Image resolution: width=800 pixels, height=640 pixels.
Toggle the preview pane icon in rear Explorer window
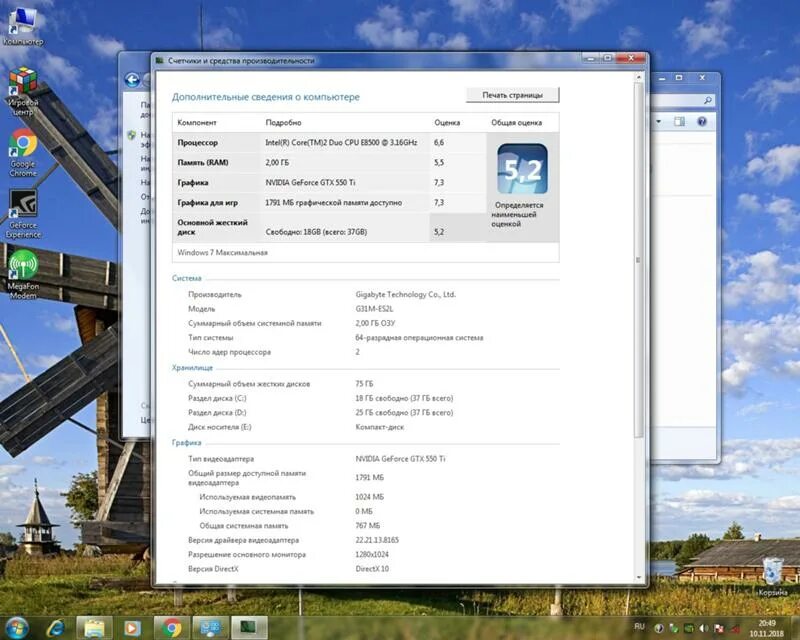tap(679, 121)
